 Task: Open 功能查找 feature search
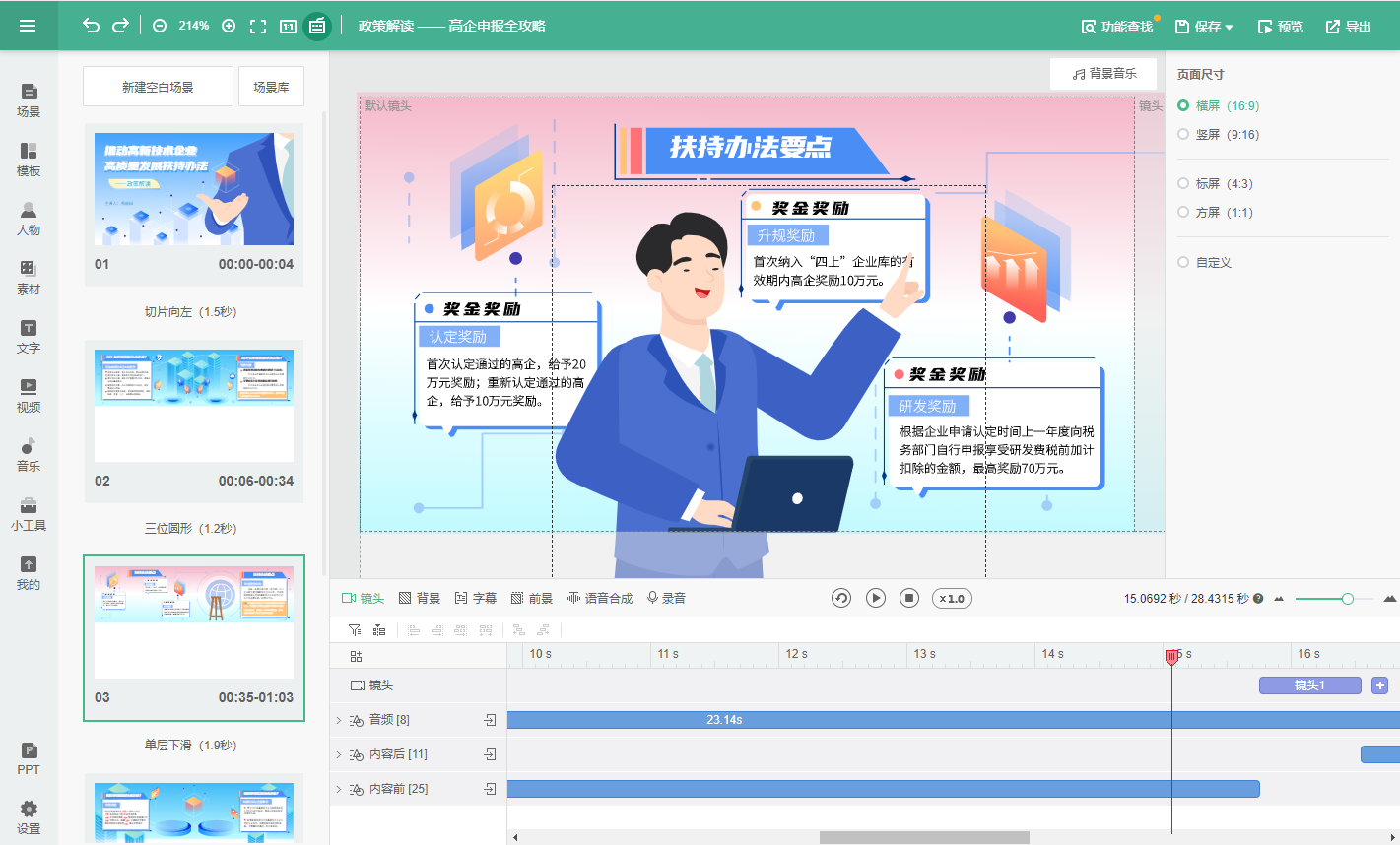[x=1117, y=27]
